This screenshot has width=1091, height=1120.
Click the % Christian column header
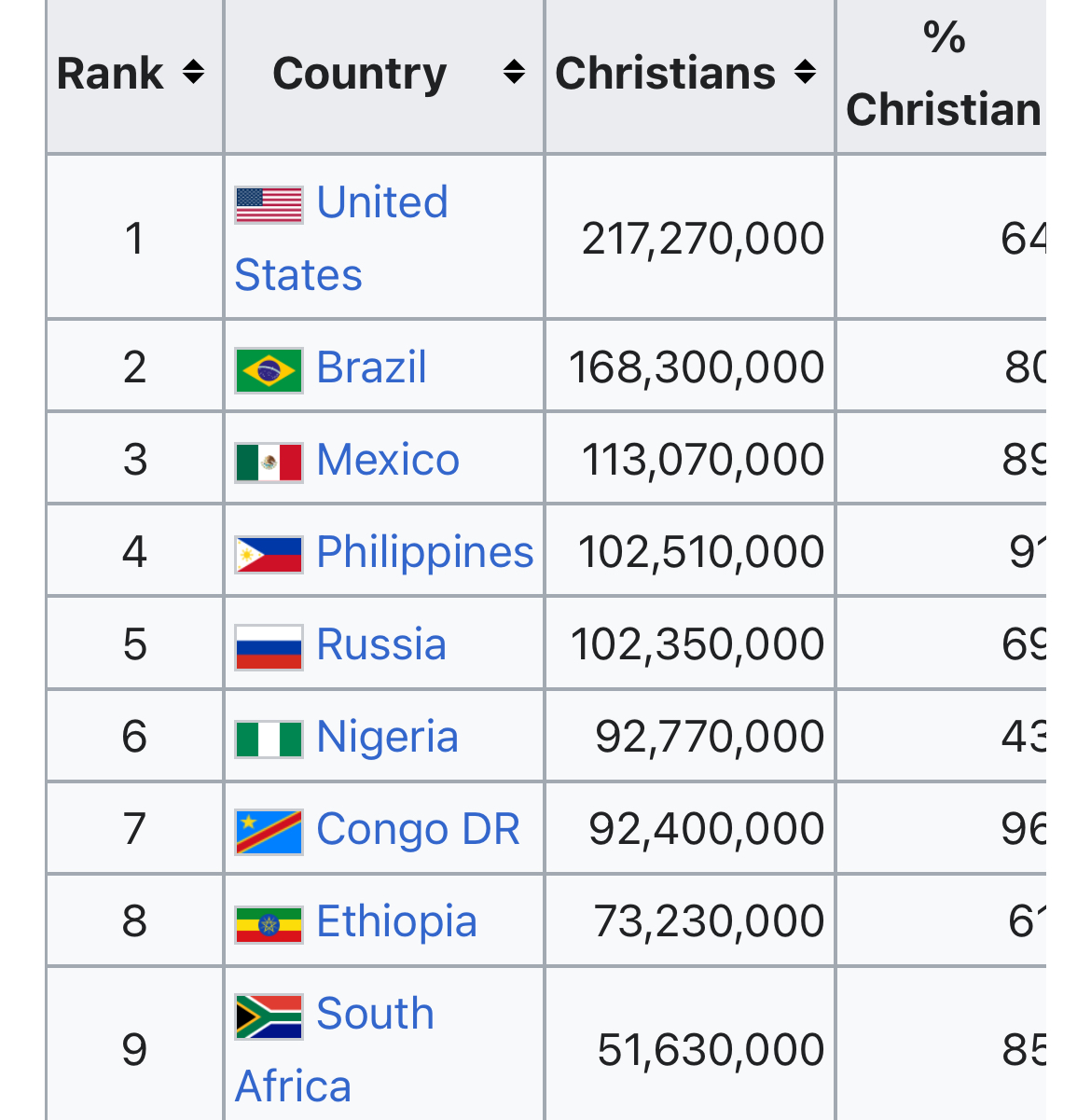point(942,75)
